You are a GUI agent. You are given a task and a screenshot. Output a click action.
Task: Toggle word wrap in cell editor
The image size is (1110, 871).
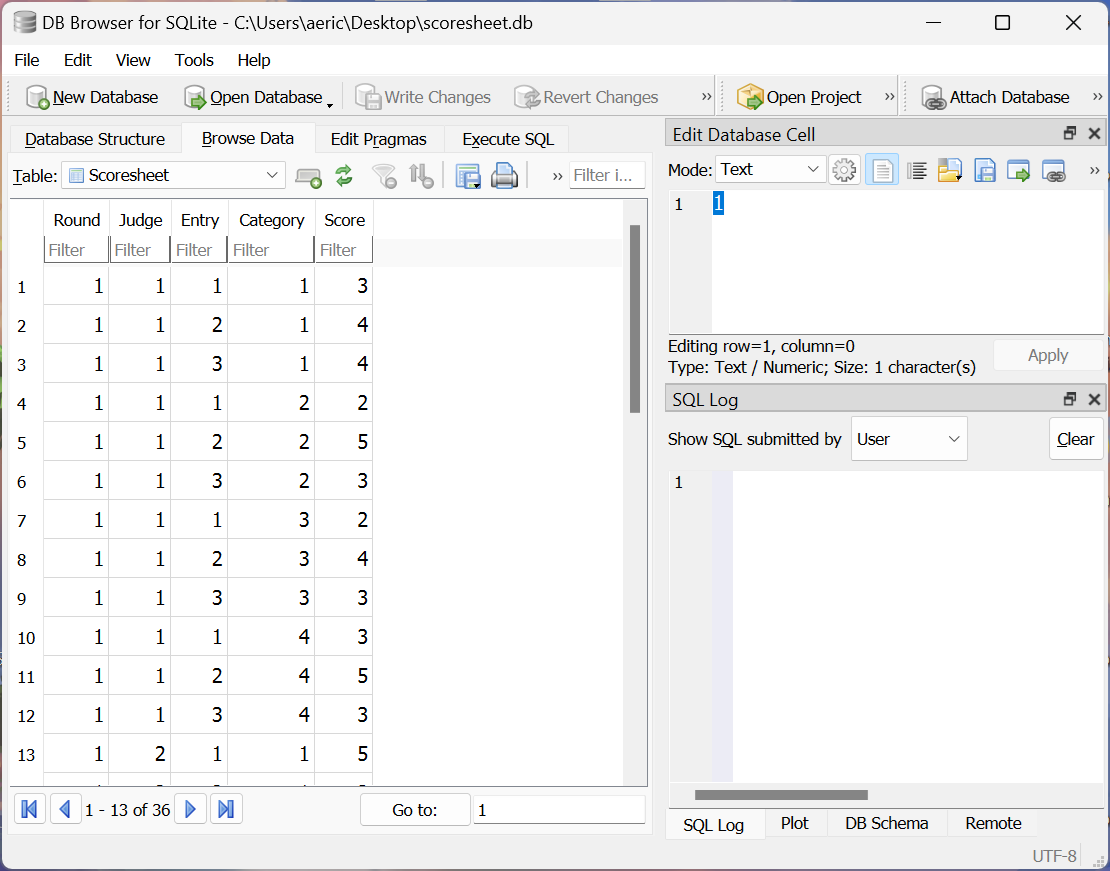click(x=882, y=170)
